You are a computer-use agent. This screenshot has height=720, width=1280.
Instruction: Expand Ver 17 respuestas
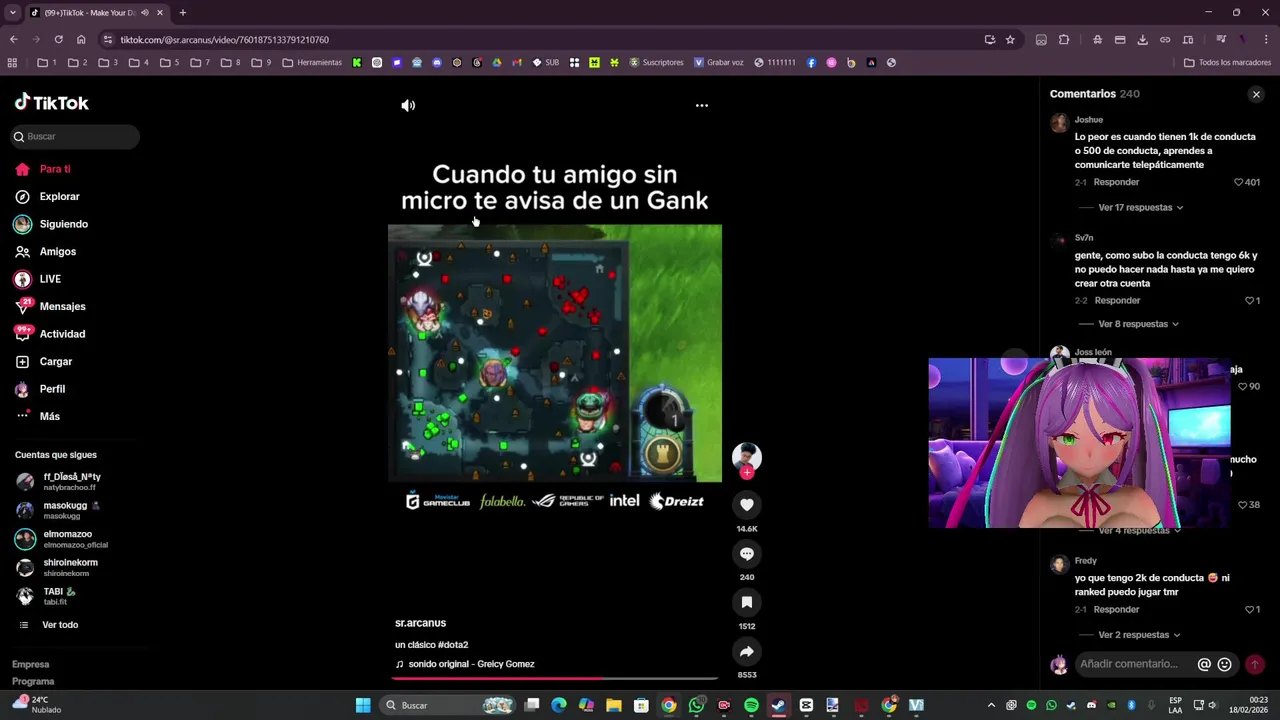(1140, 207)
